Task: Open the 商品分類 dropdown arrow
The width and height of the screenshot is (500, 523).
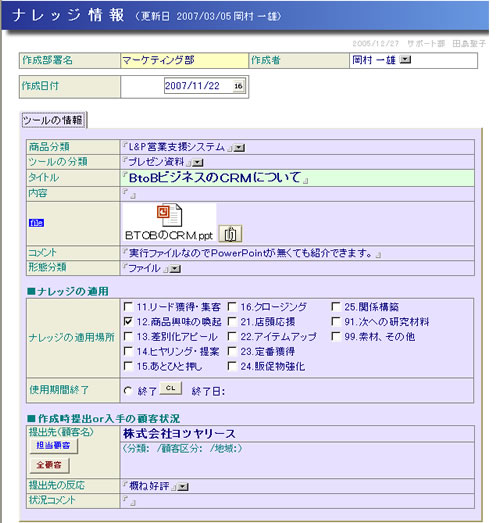Action: tap(239, 148)
